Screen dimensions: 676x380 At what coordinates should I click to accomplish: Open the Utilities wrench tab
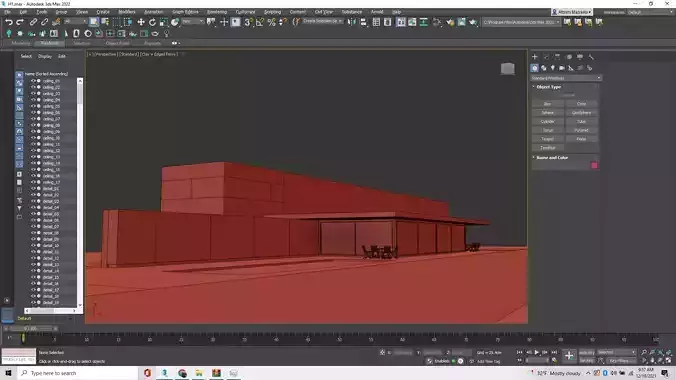(x=591, y=57)
